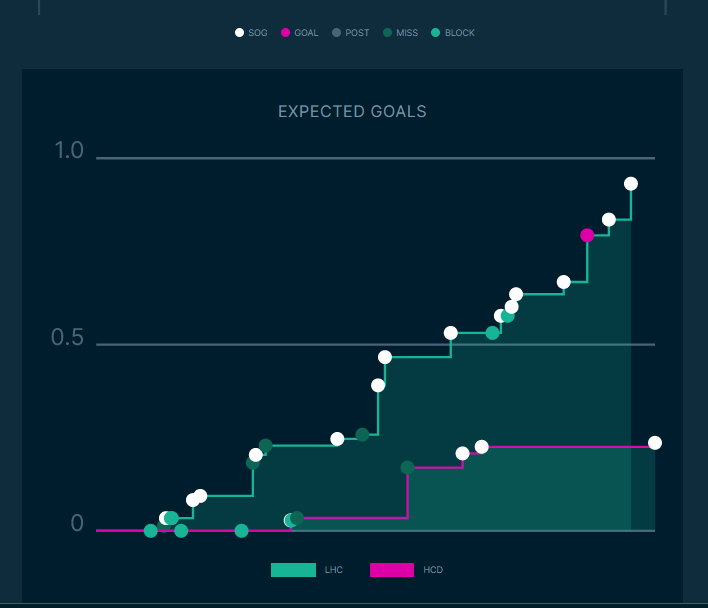
Task: Click the pink HCD color swatch
Action: (x=392, y=570)
